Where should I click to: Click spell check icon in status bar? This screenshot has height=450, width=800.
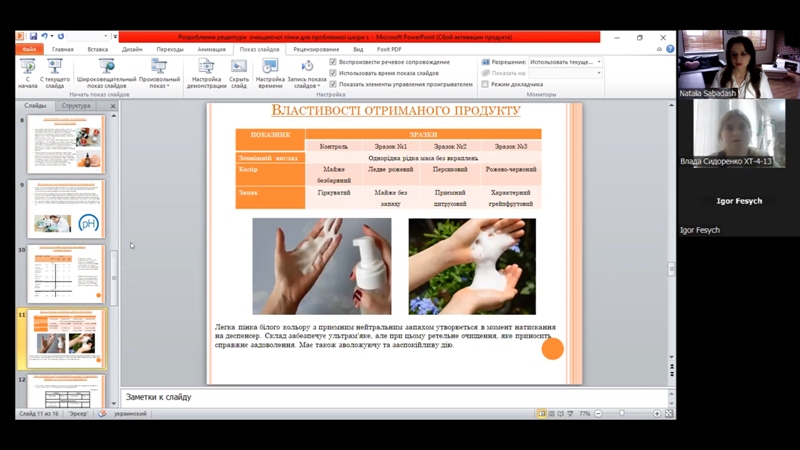(x=102, y=414)
